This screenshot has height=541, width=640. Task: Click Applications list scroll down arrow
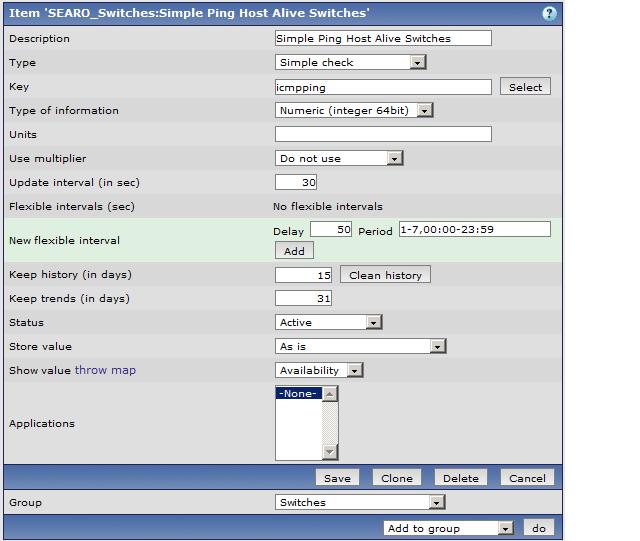(330, 452)
